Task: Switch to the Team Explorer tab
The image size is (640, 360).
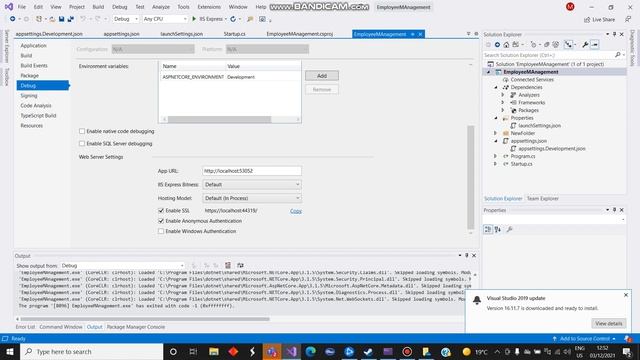Action: 542,198
